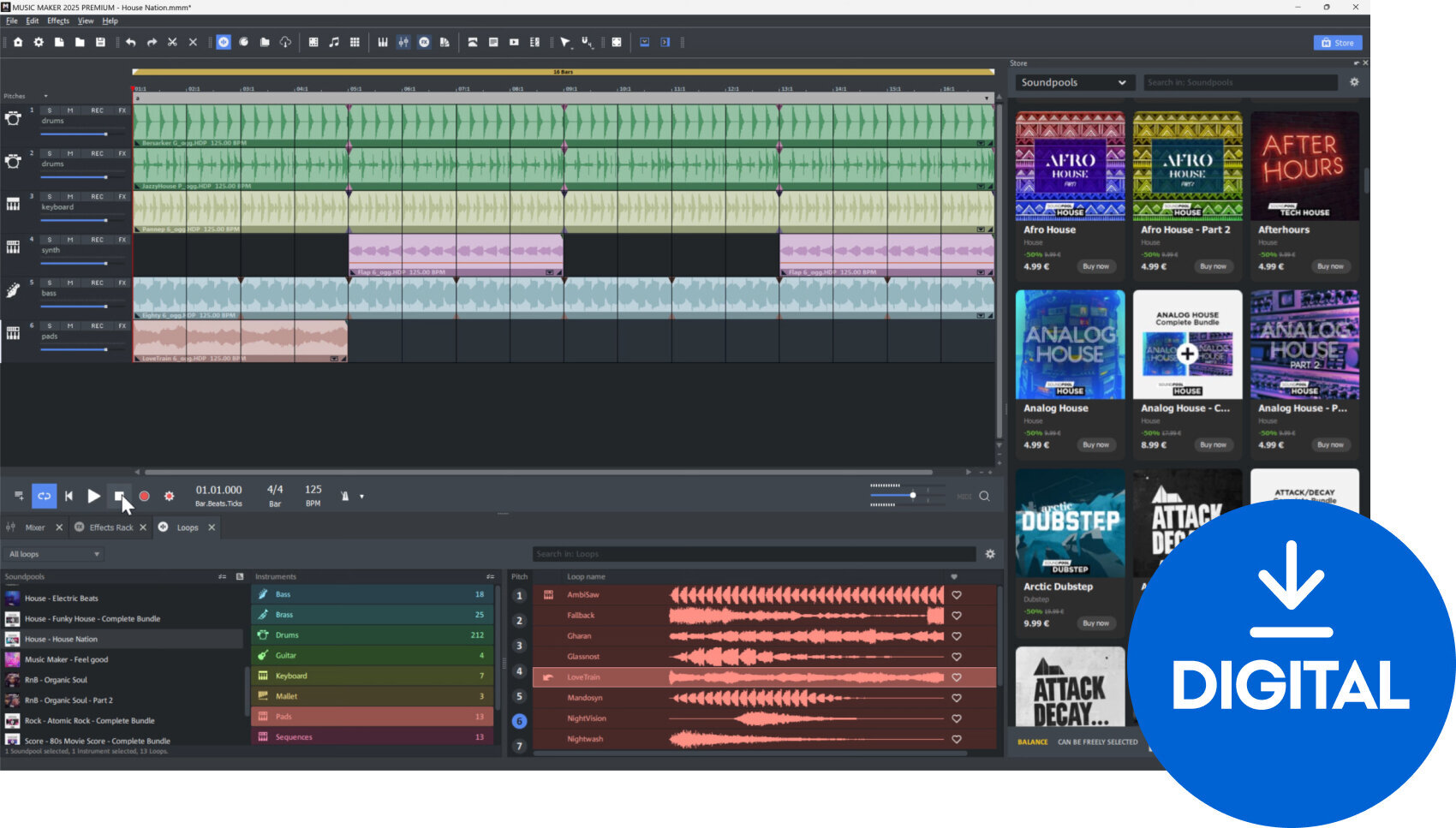Favorite the LoveTrain loop with the heart icon
This screenshot has width=1456, height=828.
click(x=957, y=676)
